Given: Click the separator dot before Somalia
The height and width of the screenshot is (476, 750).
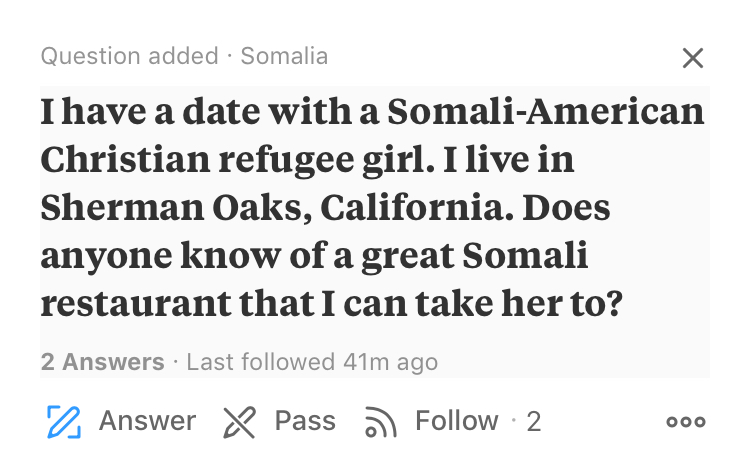Looking at the screenshot, I should coord(229,56).
